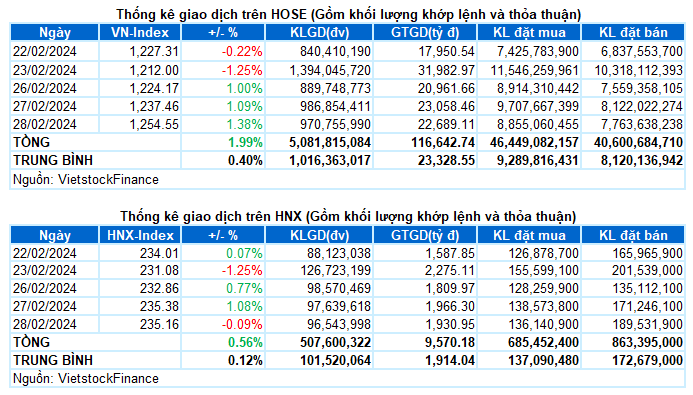Select VN-Index value 1,212.00
This screenshot has width=693, height=395.
tap(154, 70)
